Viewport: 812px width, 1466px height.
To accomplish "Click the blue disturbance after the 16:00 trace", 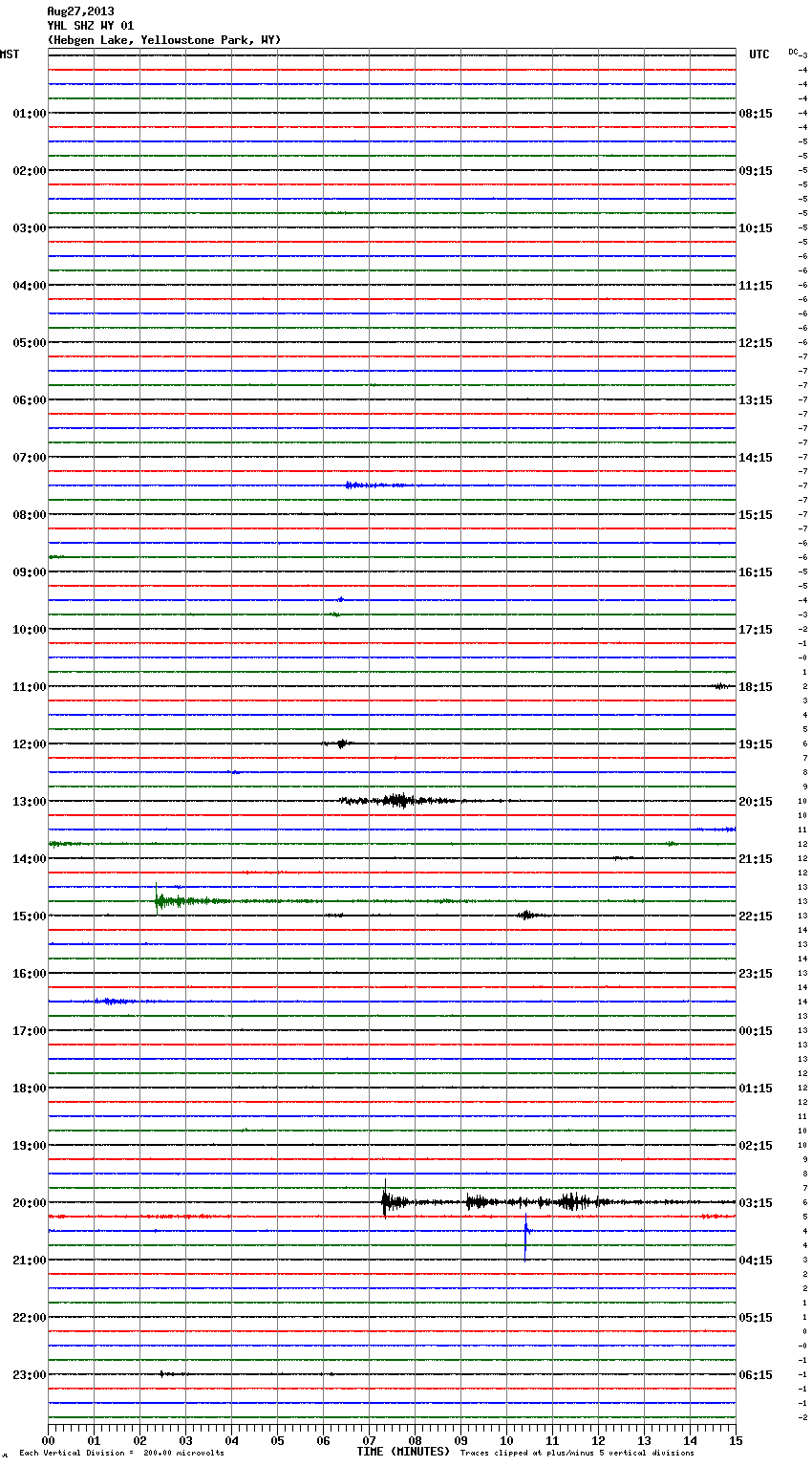I will [112, 1002].
